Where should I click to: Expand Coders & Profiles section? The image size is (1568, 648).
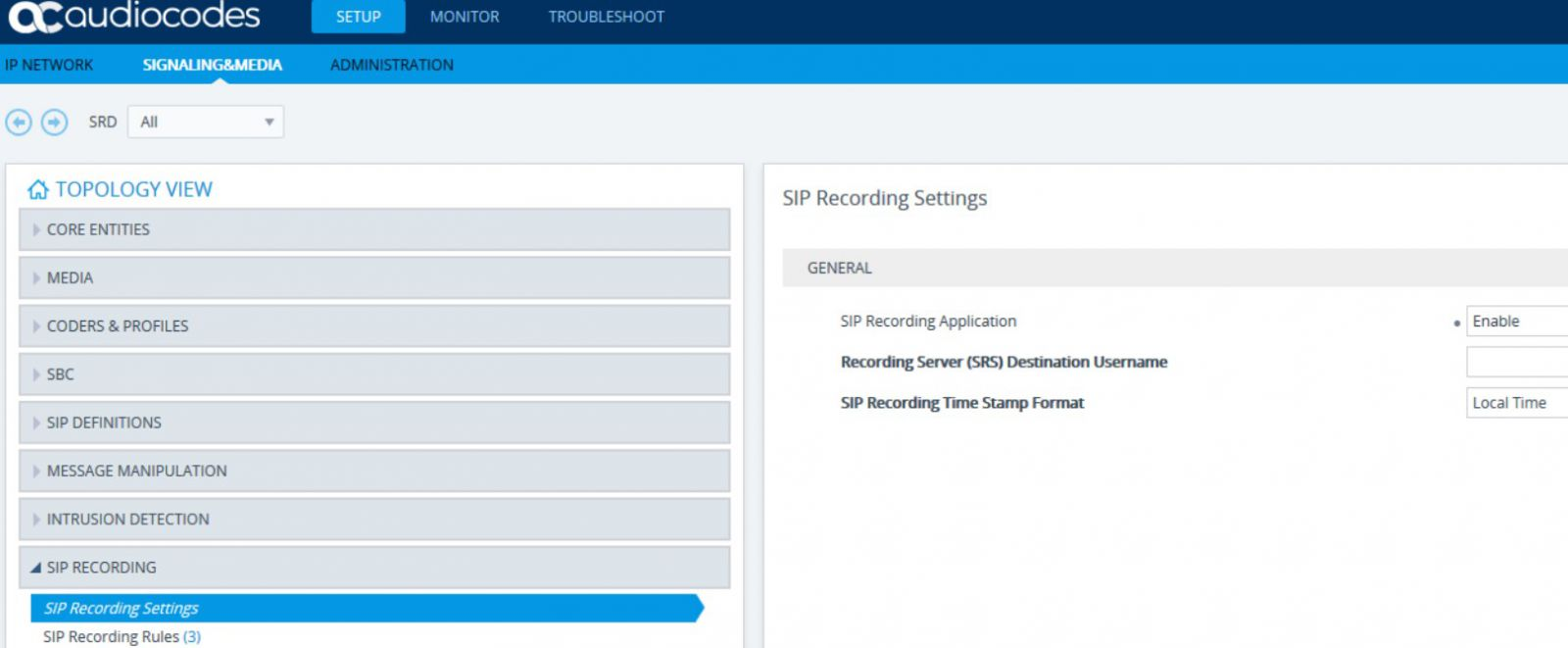pos(118,326)
